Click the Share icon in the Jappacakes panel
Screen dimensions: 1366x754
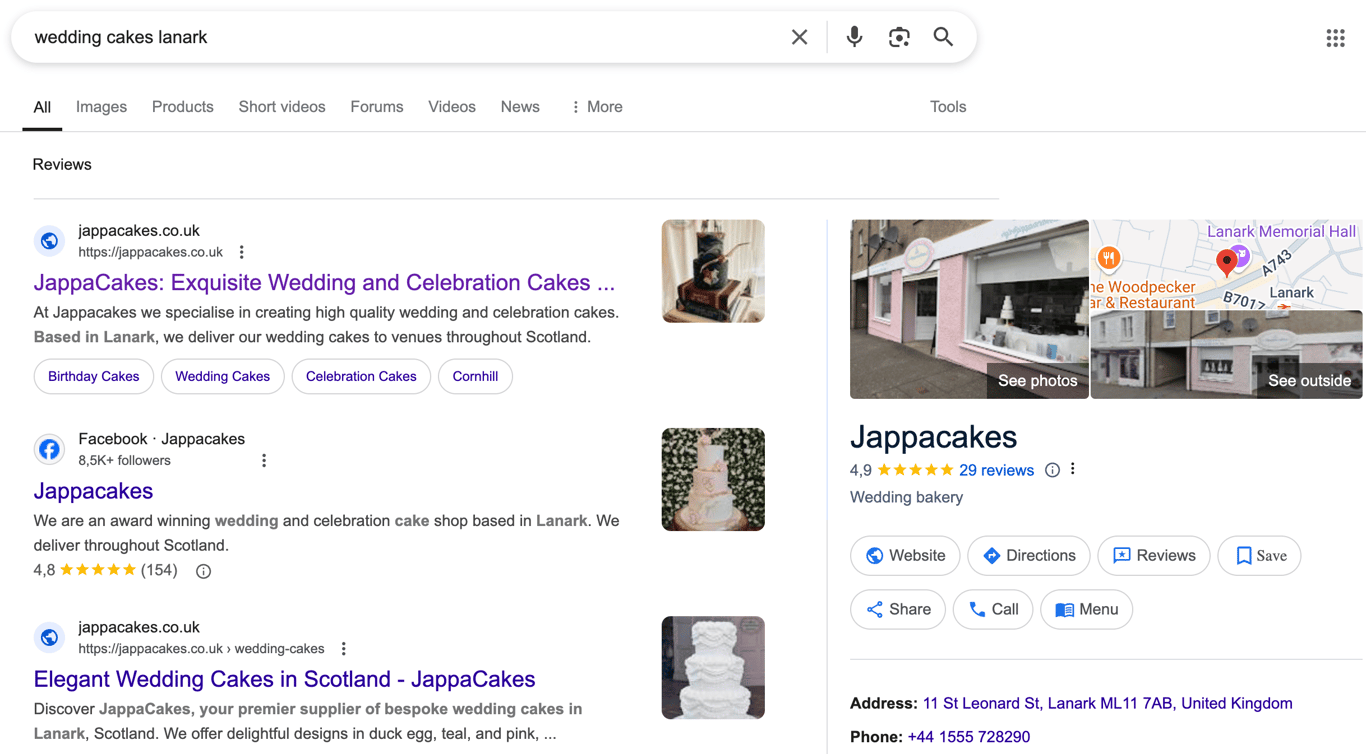[x=897, y=609]
